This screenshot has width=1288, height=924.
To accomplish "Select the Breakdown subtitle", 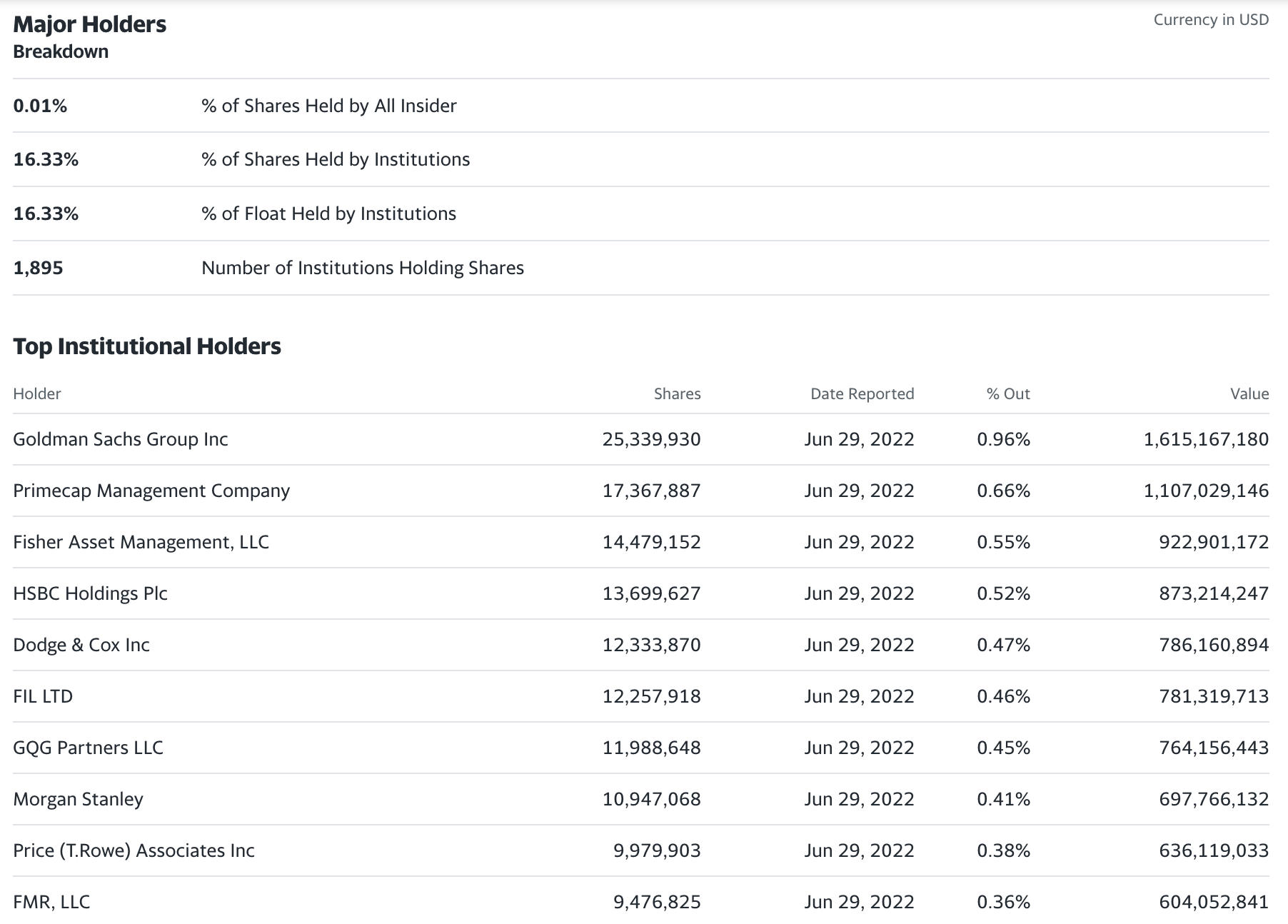I will click(x=61, y=51).
